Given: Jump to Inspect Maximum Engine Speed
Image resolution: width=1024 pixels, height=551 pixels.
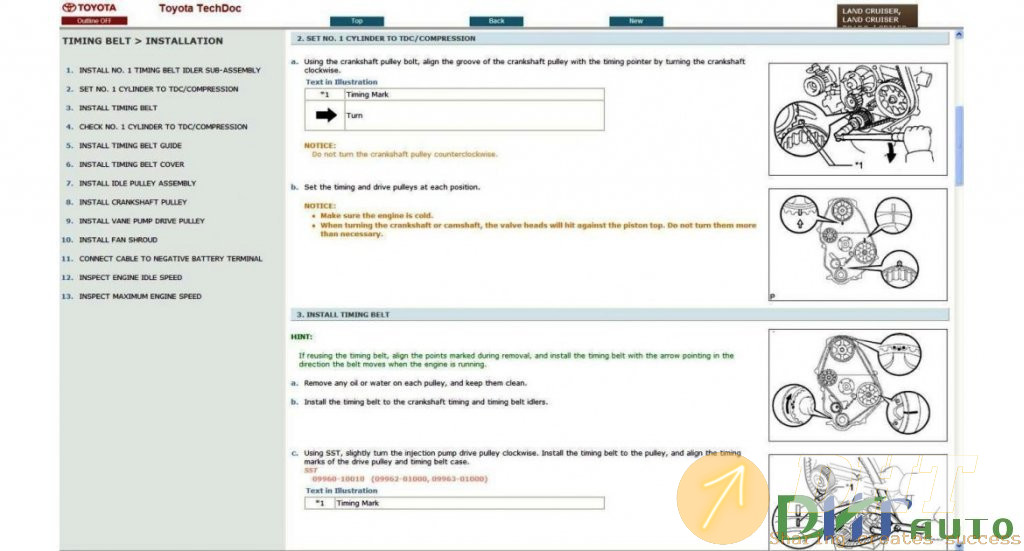Looking at the screenshot, I should point(140,297).
